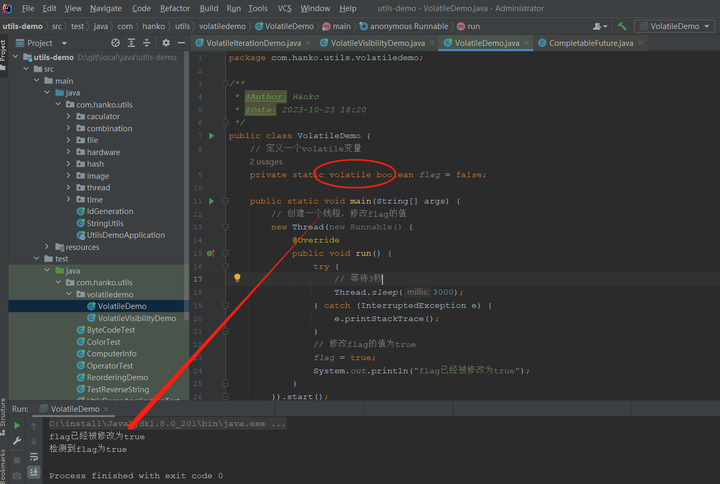
Task: Click the green hammer Build Project icon
Action: point(622,26)
